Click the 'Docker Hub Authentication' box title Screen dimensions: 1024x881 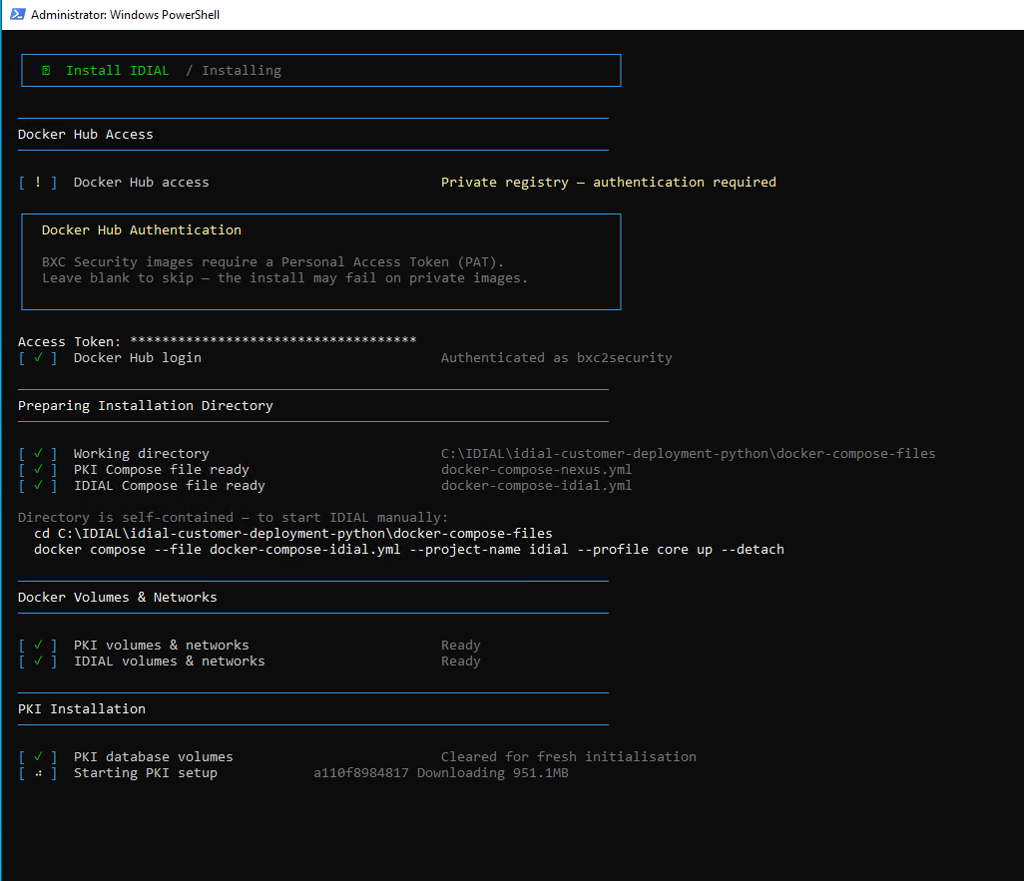pyautogui.click(x=142, y=230)
